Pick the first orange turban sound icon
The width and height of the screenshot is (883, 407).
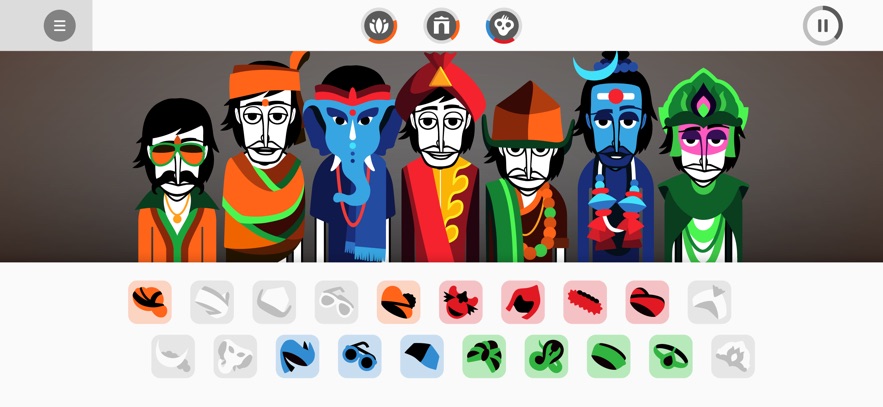coord(150,302)
